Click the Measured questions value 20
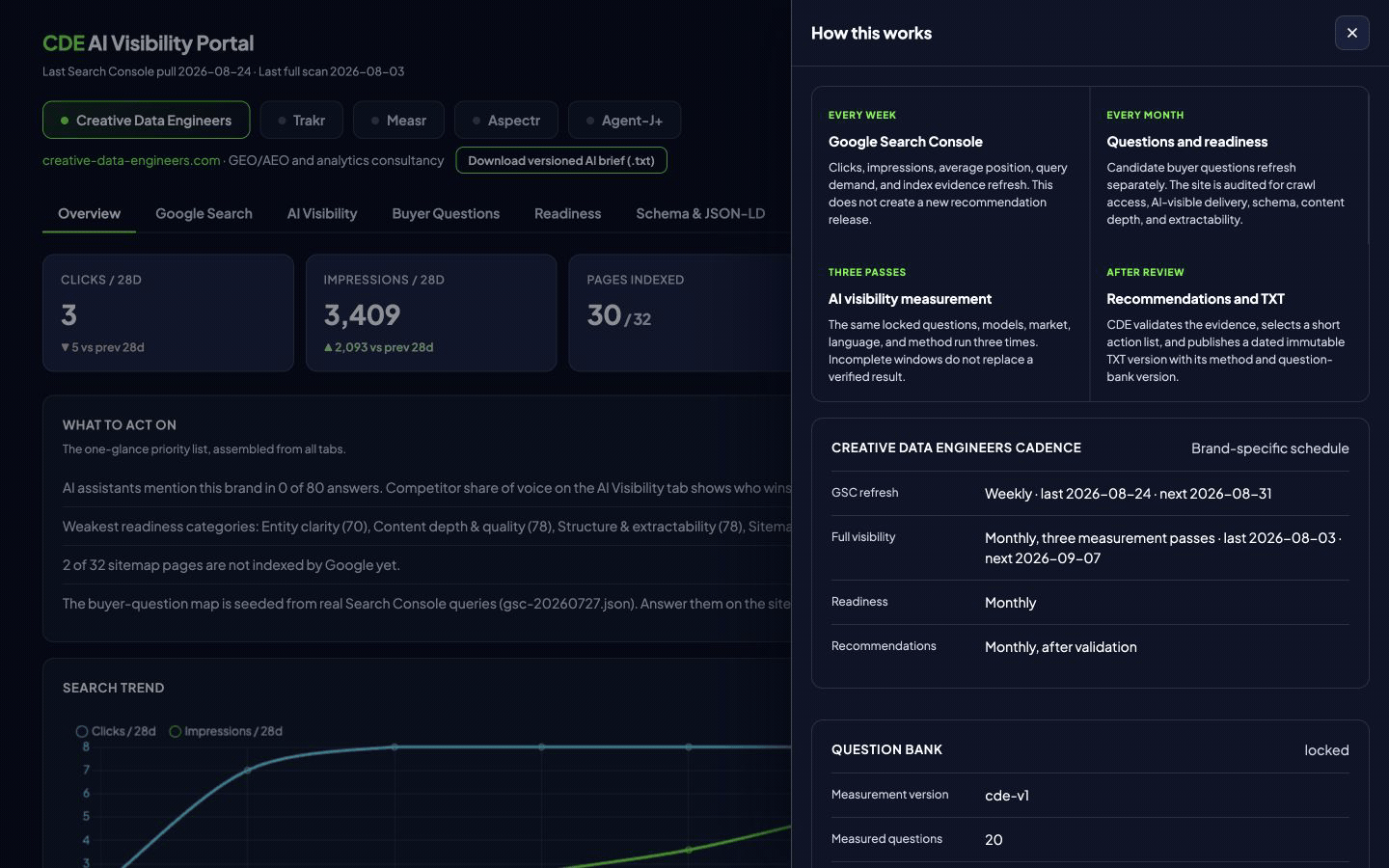The height and width of the screenshot is (868, 1389). (994, 840)
